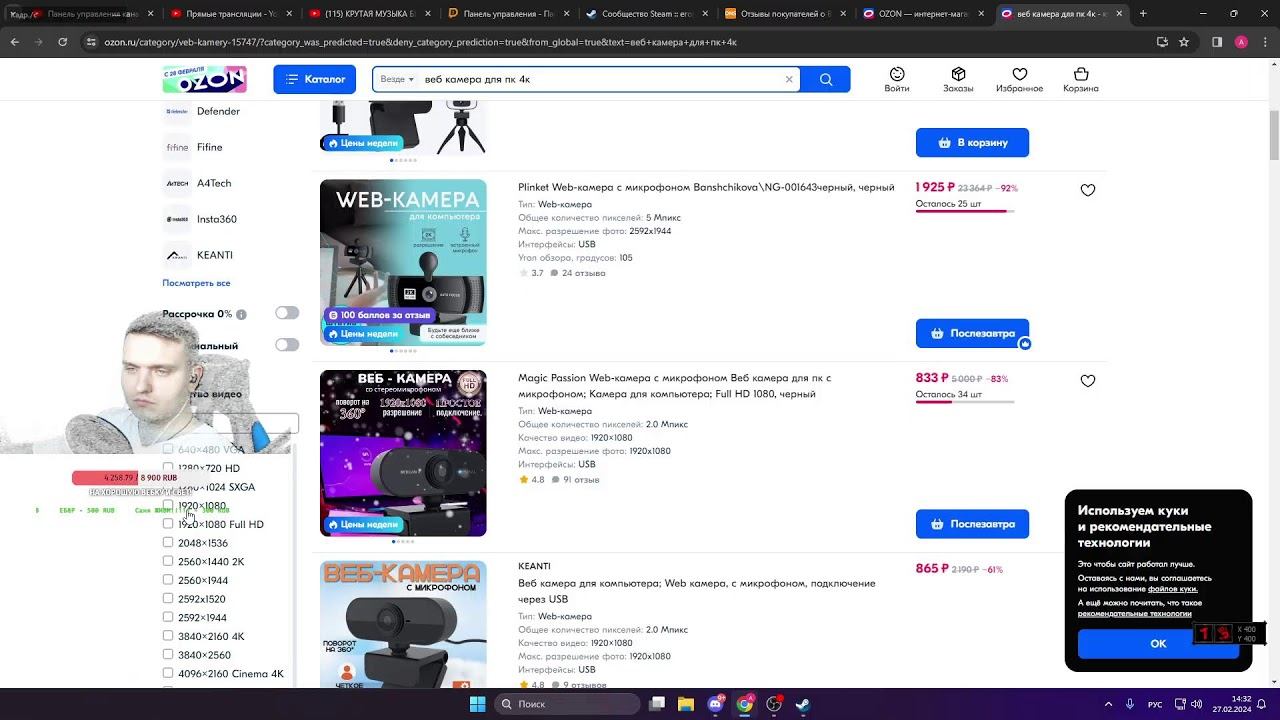Clear the search query with the X
The height and width of the screenshot is (720, 1280).
pyautogui.click(x=789, y=79)
